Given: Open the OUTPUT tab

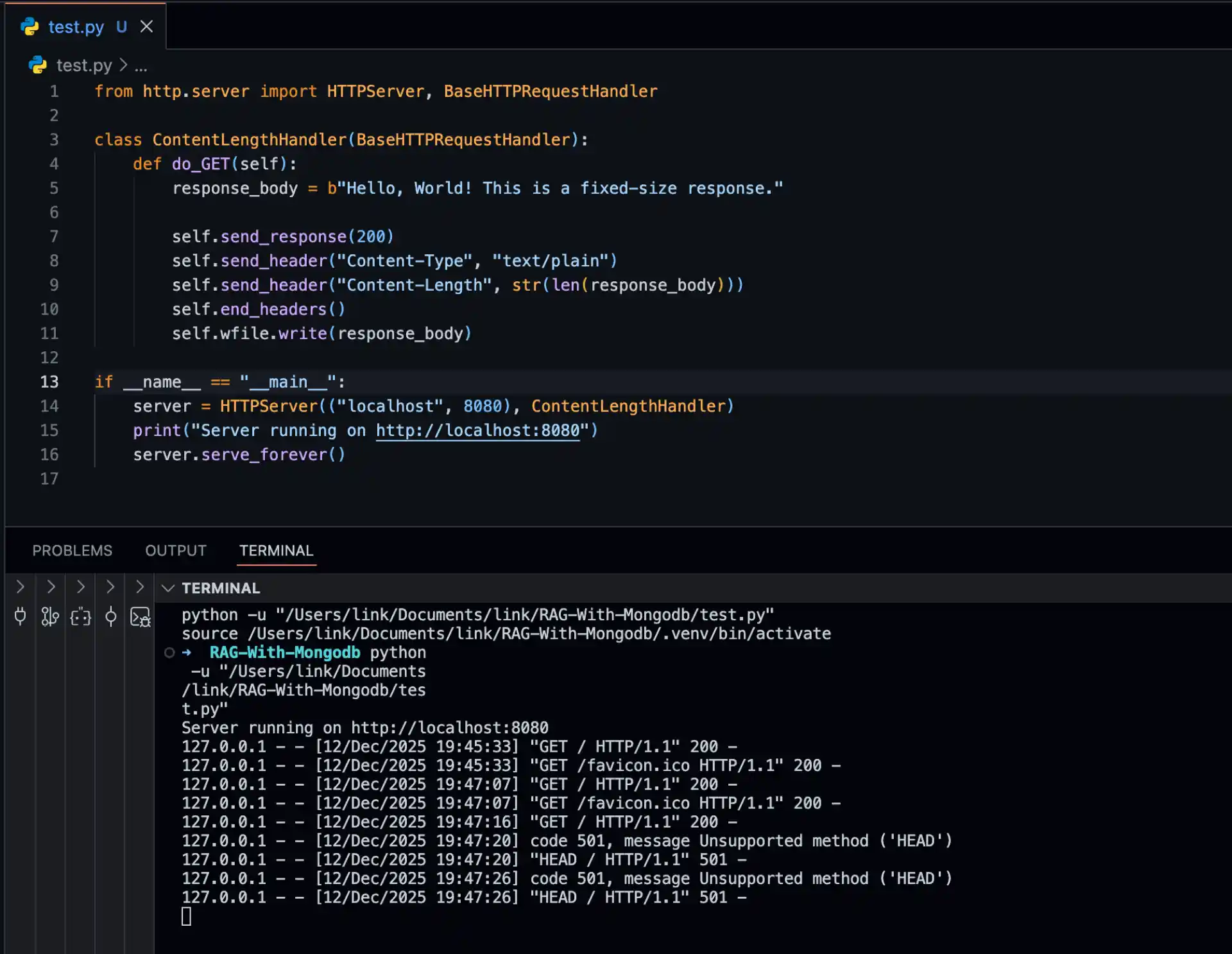Looking at the screenshot, I should pyautogui.click(x=175, y=550).
